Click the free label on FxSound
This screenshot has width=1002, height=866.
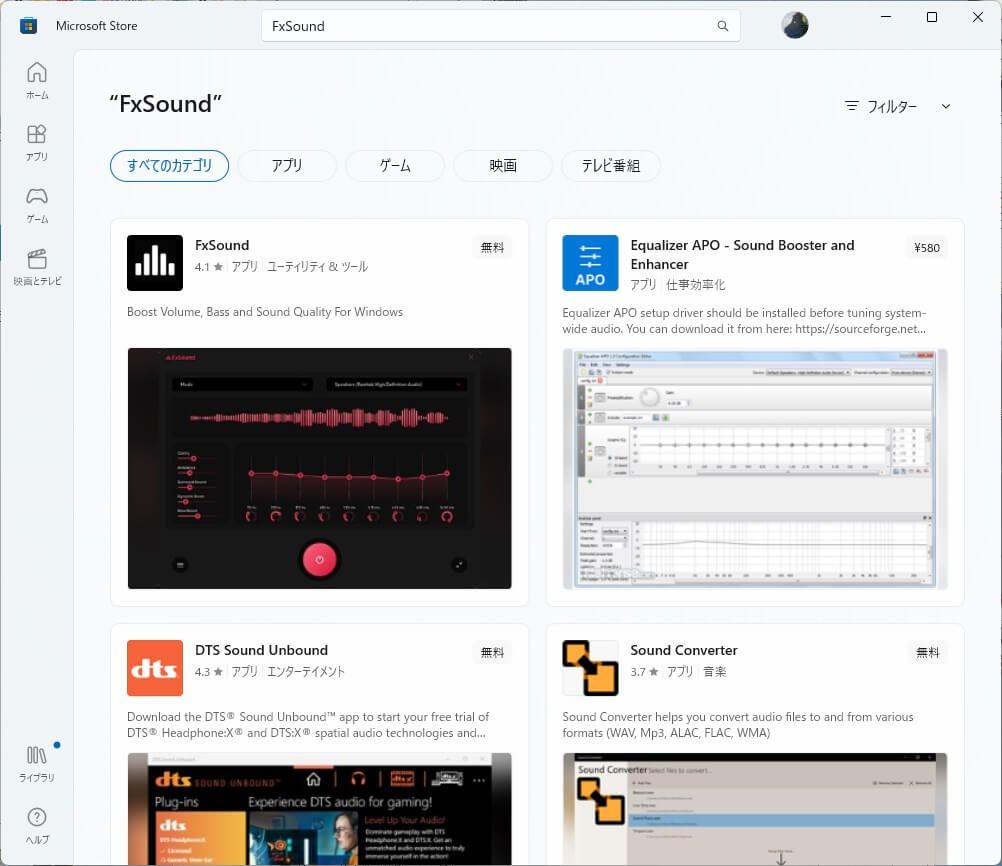492,248
